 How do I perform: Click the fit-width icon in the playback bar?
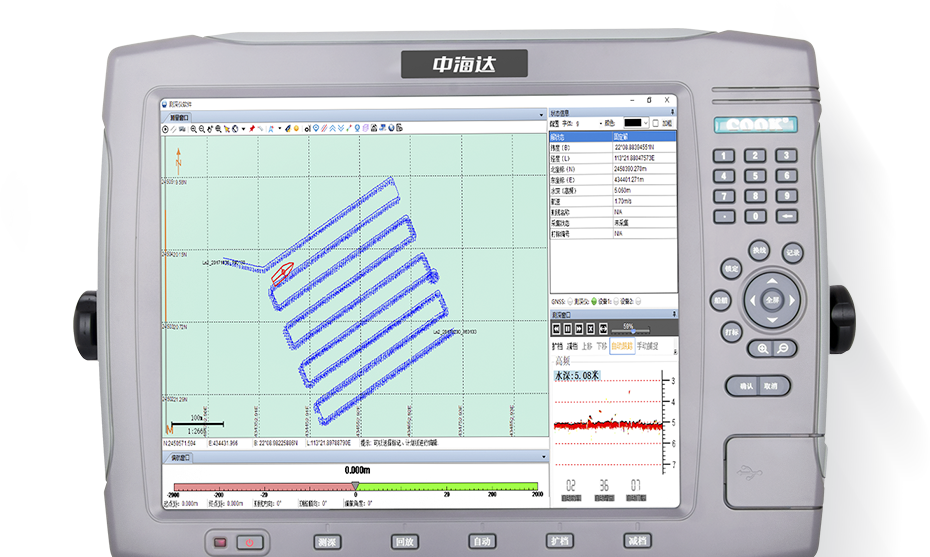pos(603,329)
